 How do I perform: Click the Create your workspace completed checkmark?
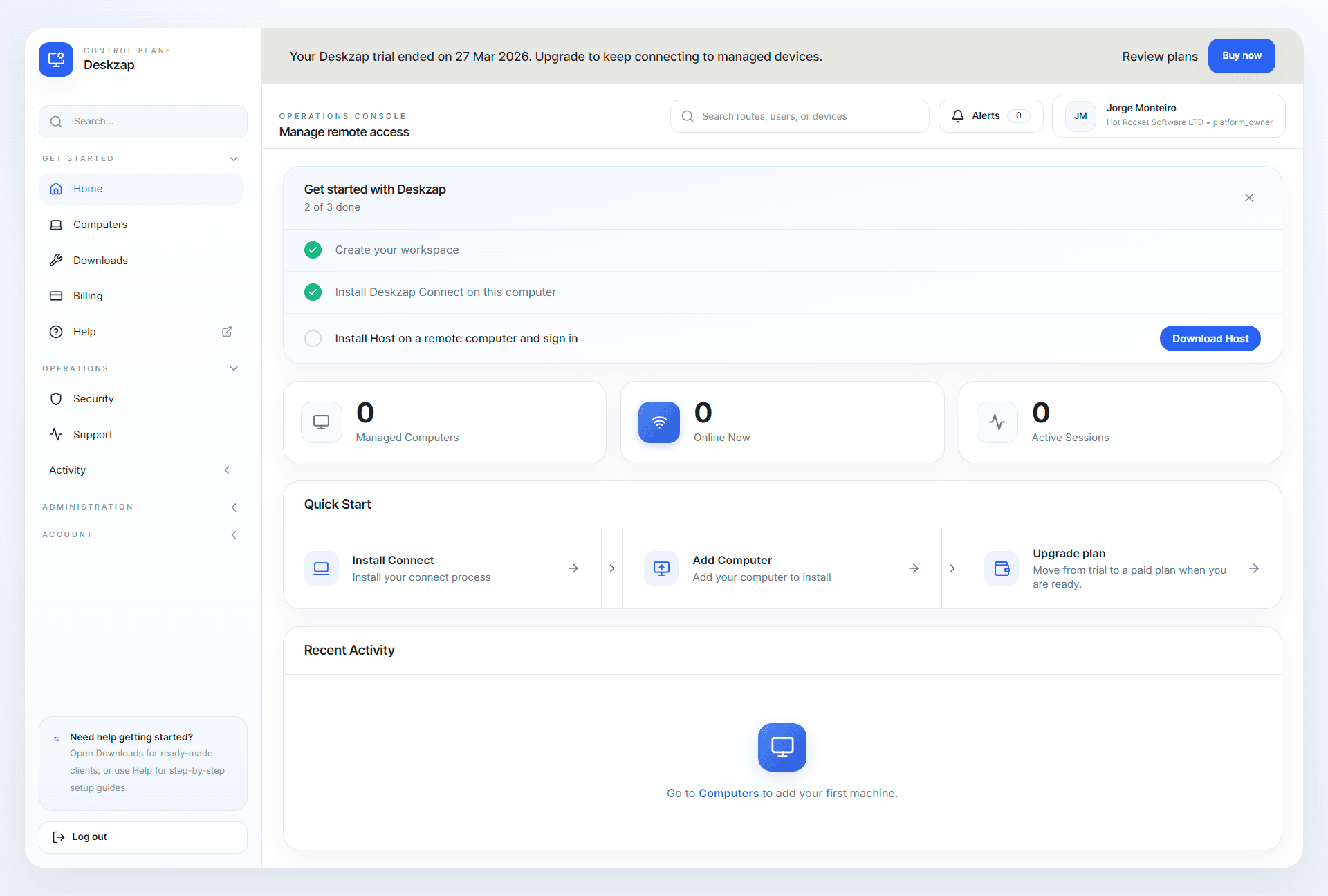(x=313, y=250)
